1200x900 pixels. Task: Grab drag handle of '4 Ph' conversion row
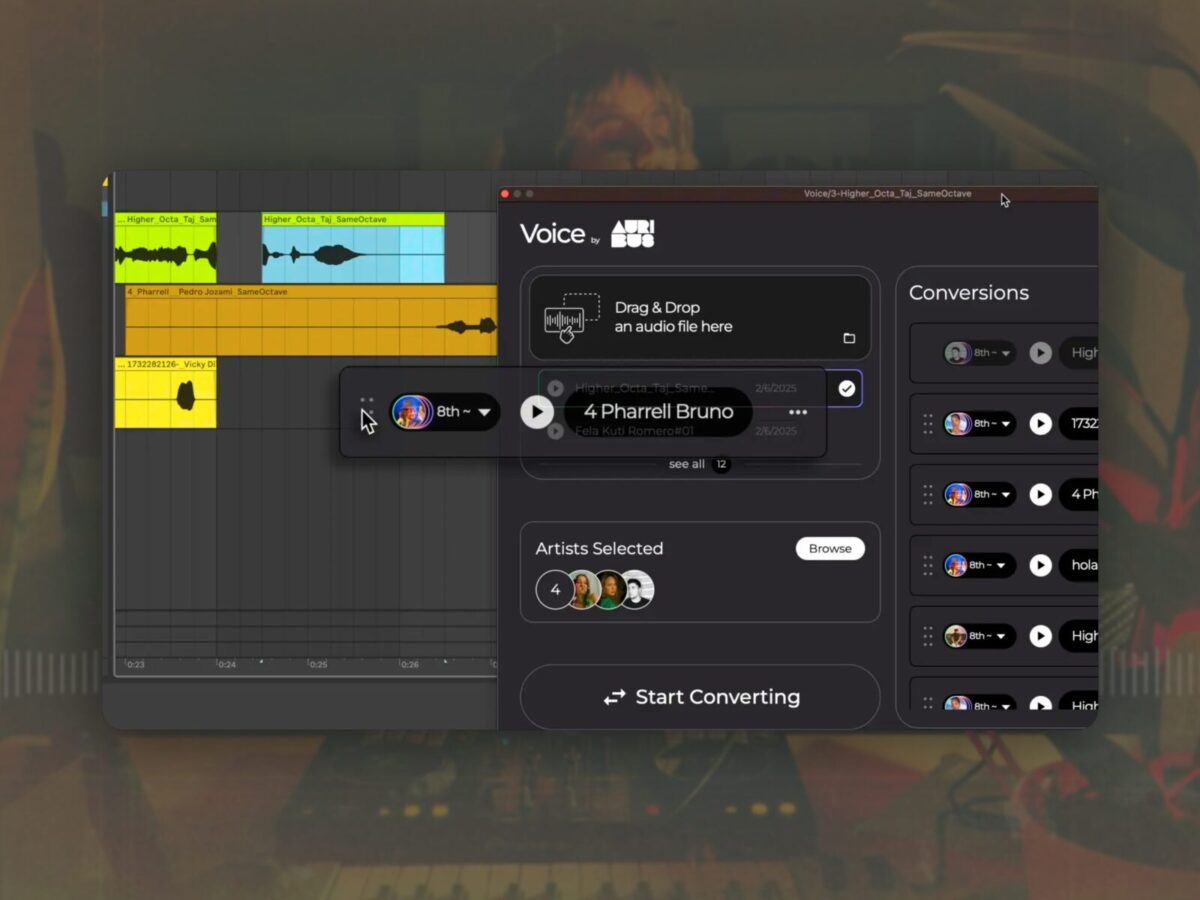[x=927, y=494]
